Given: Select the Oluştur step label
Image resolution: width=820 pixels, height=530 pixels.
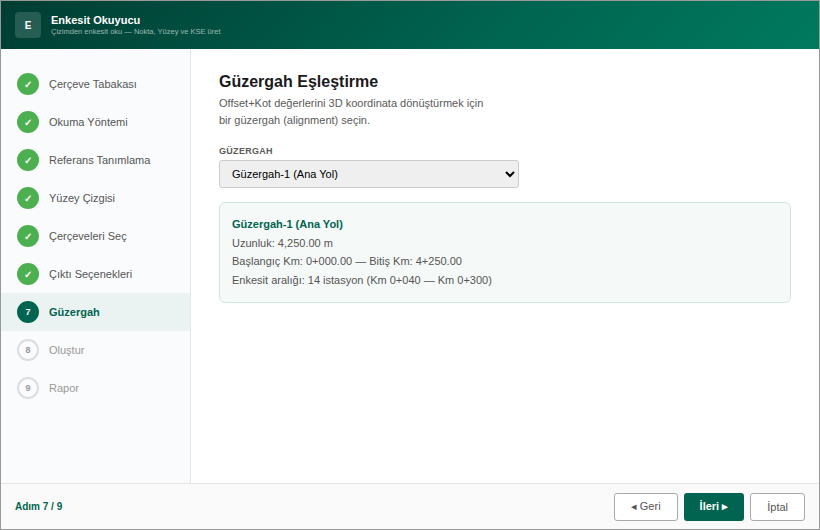Looking at the screenshot, I should (x=66, y=350).
